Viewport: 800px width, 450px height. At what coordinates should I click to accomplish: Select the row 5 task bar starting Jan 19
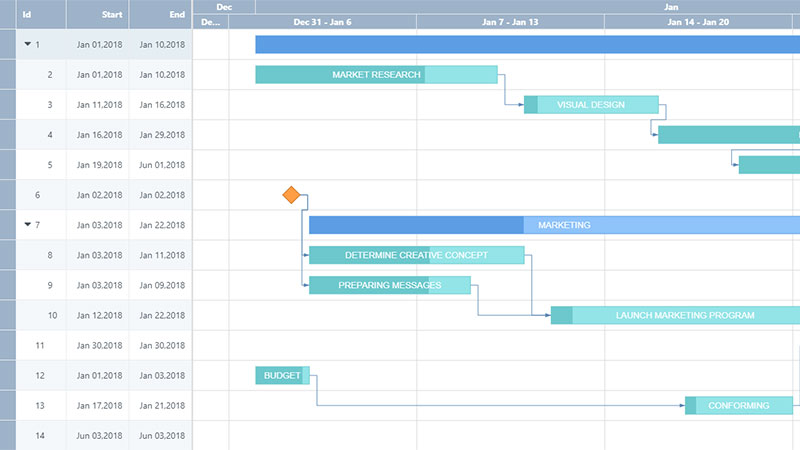point(769,165)
